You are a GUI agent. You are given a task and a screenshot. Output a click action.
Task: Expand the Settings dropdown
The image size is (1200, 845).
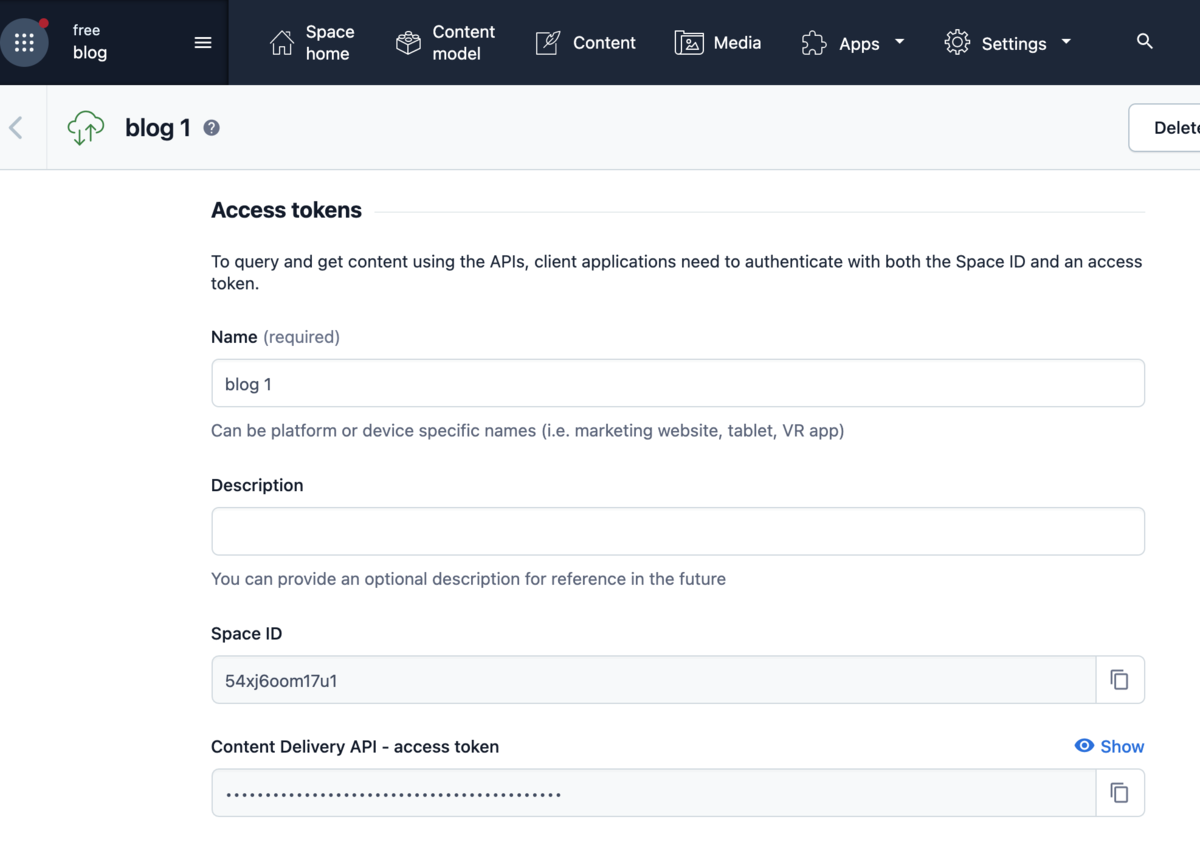click(x=1066, y=42)
